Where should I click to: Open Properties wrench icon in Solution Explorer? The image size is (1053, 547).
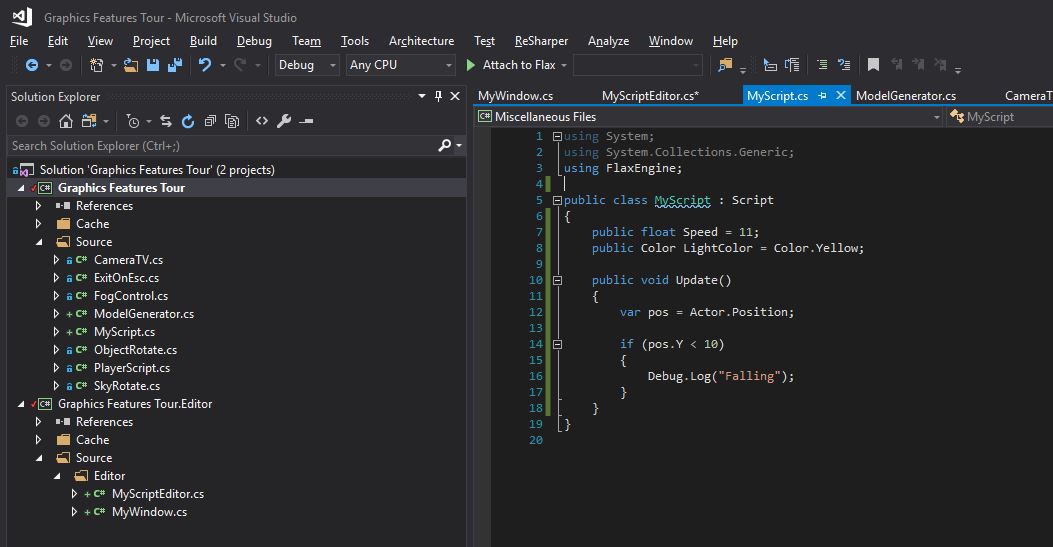tap(284, 121)
